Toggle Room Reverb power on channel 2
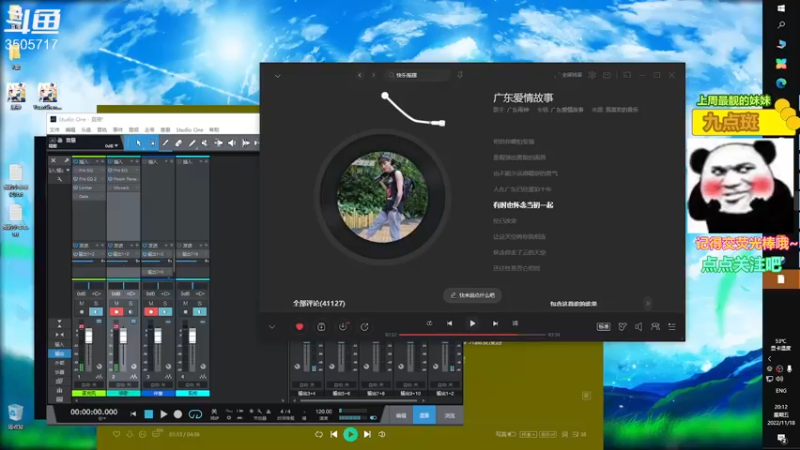Viewport: 800px width, 450px height. point(111,179)
